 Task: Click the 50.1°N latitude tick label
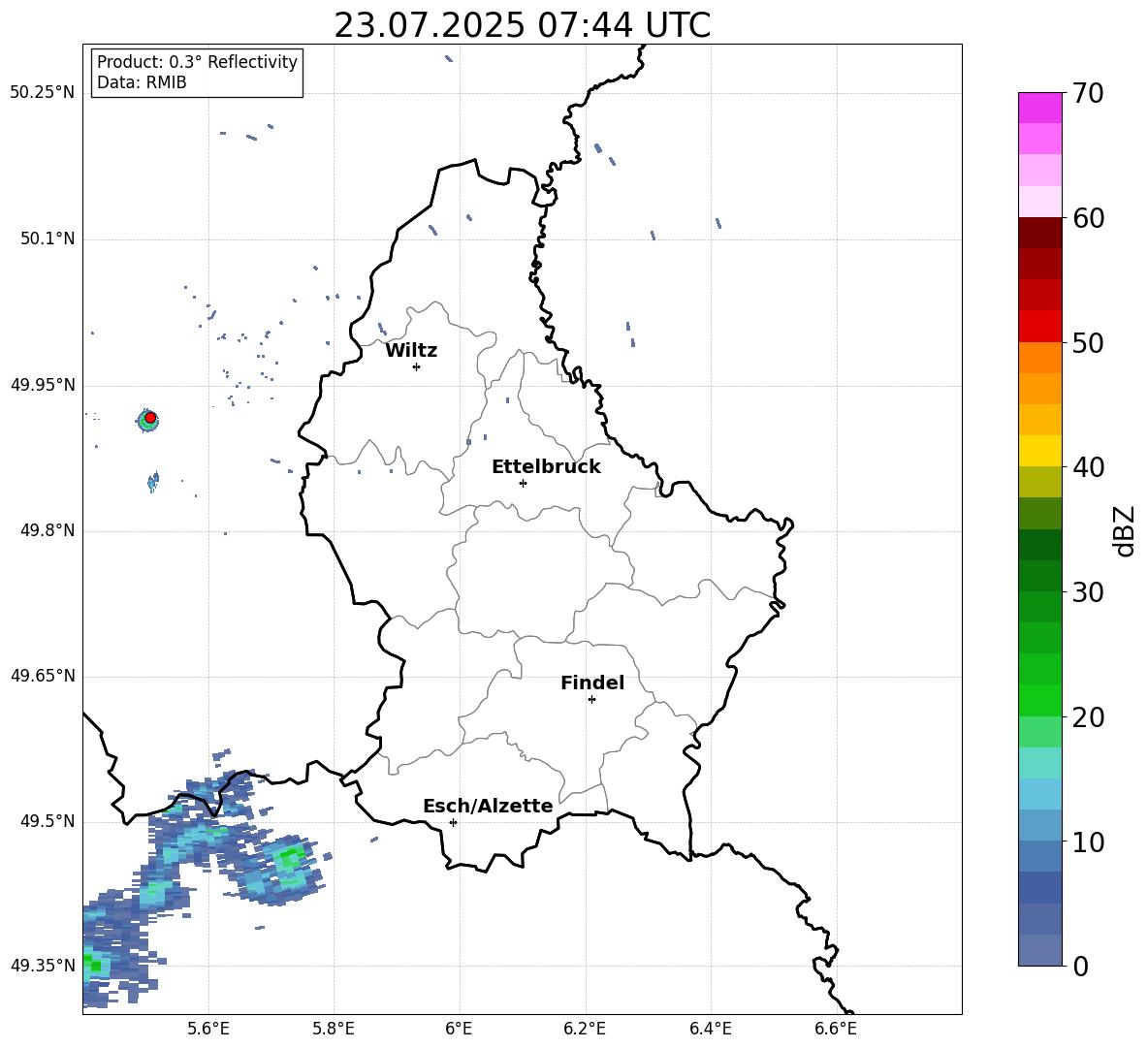[48, 239]
